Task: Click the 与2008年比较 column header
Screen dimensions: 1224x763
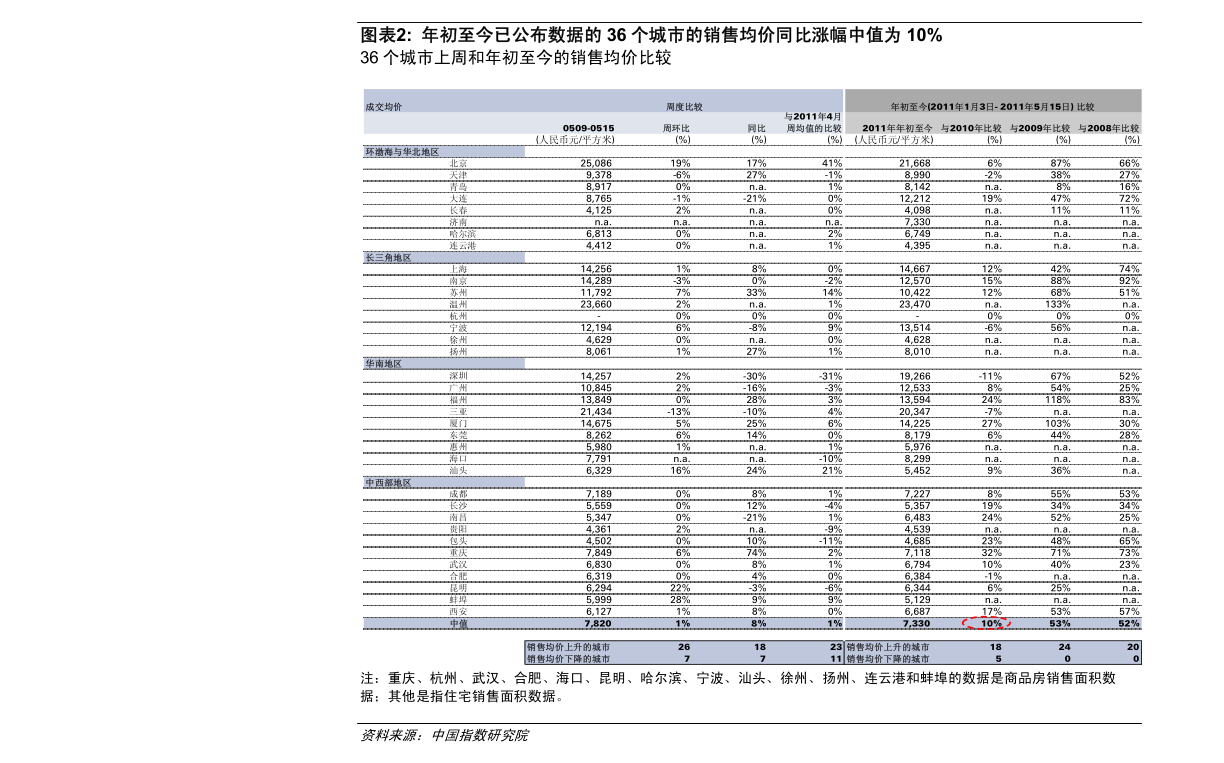Action: pyautogui.click(x=1109, y=128)
